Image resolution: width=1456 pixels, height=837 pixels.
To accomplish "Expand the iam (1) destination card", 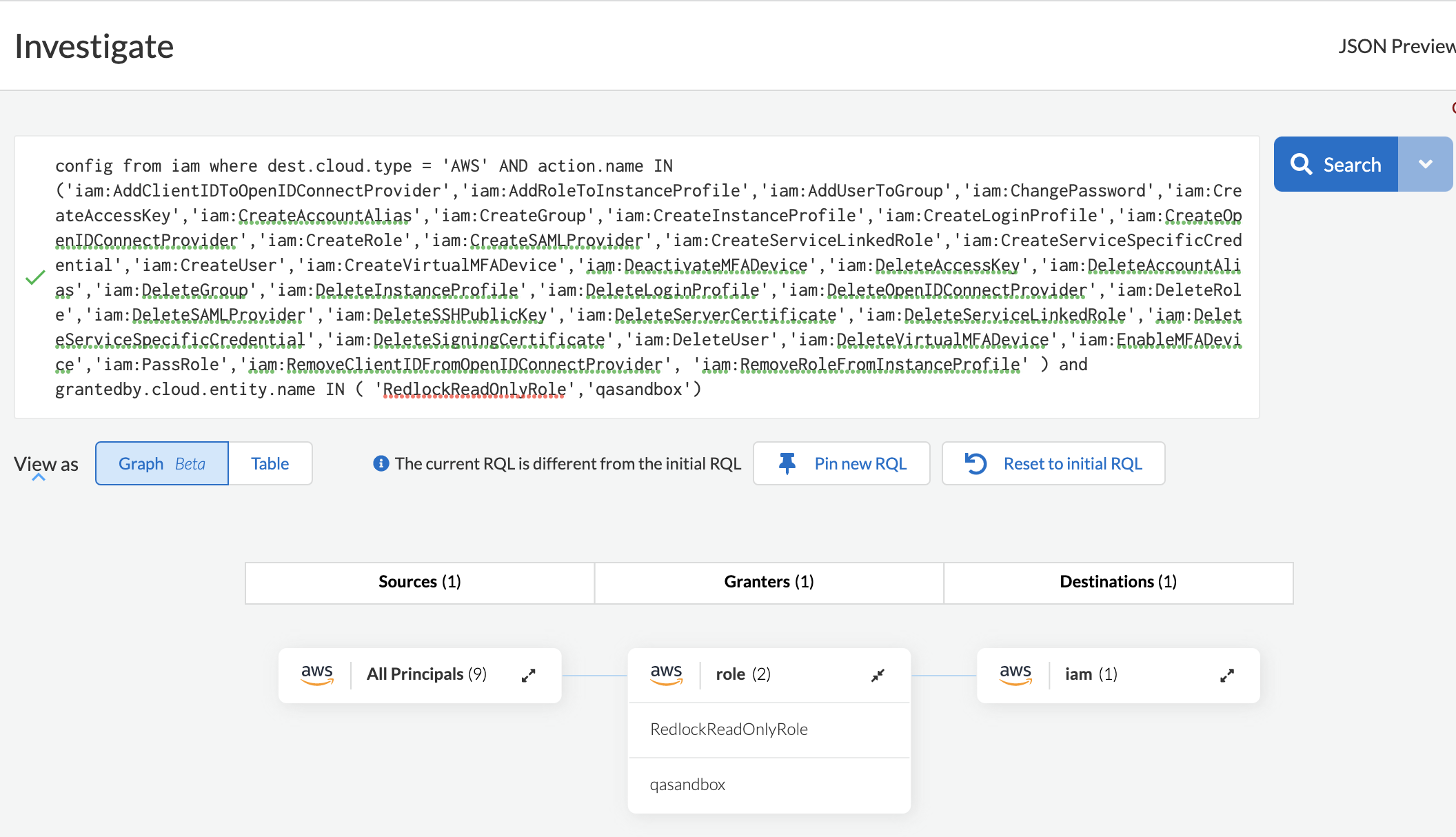I will [x=1227, y=676].
